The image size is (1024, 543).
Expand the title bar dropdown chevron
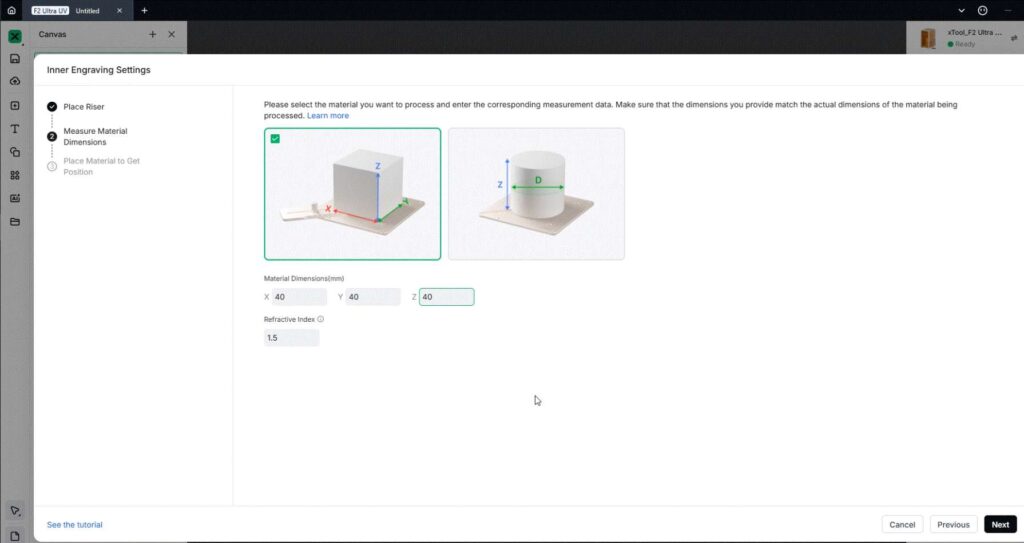(x=962, y=10)
